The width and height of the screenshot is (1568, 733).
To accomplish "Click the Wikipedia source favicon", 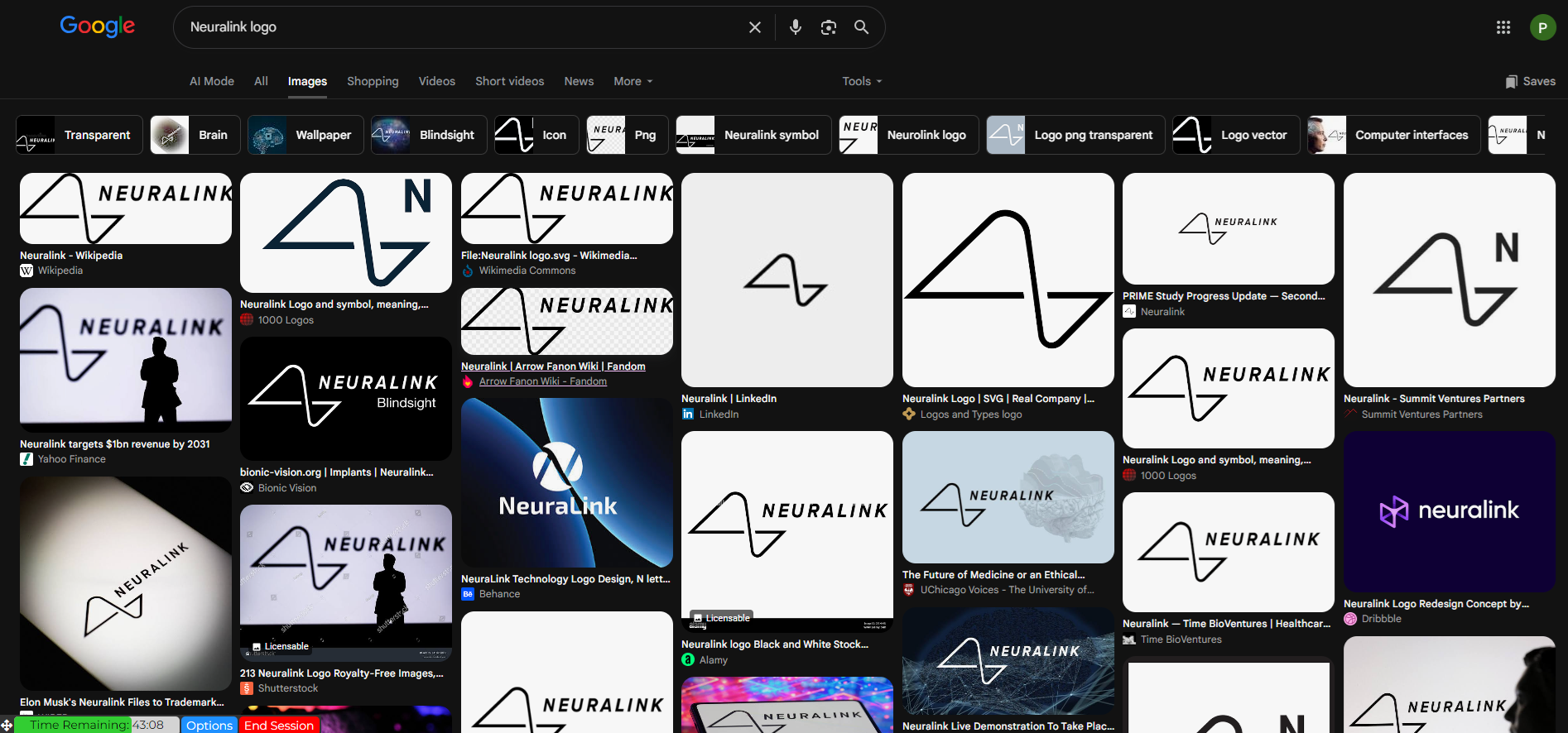I will (26, 271).
